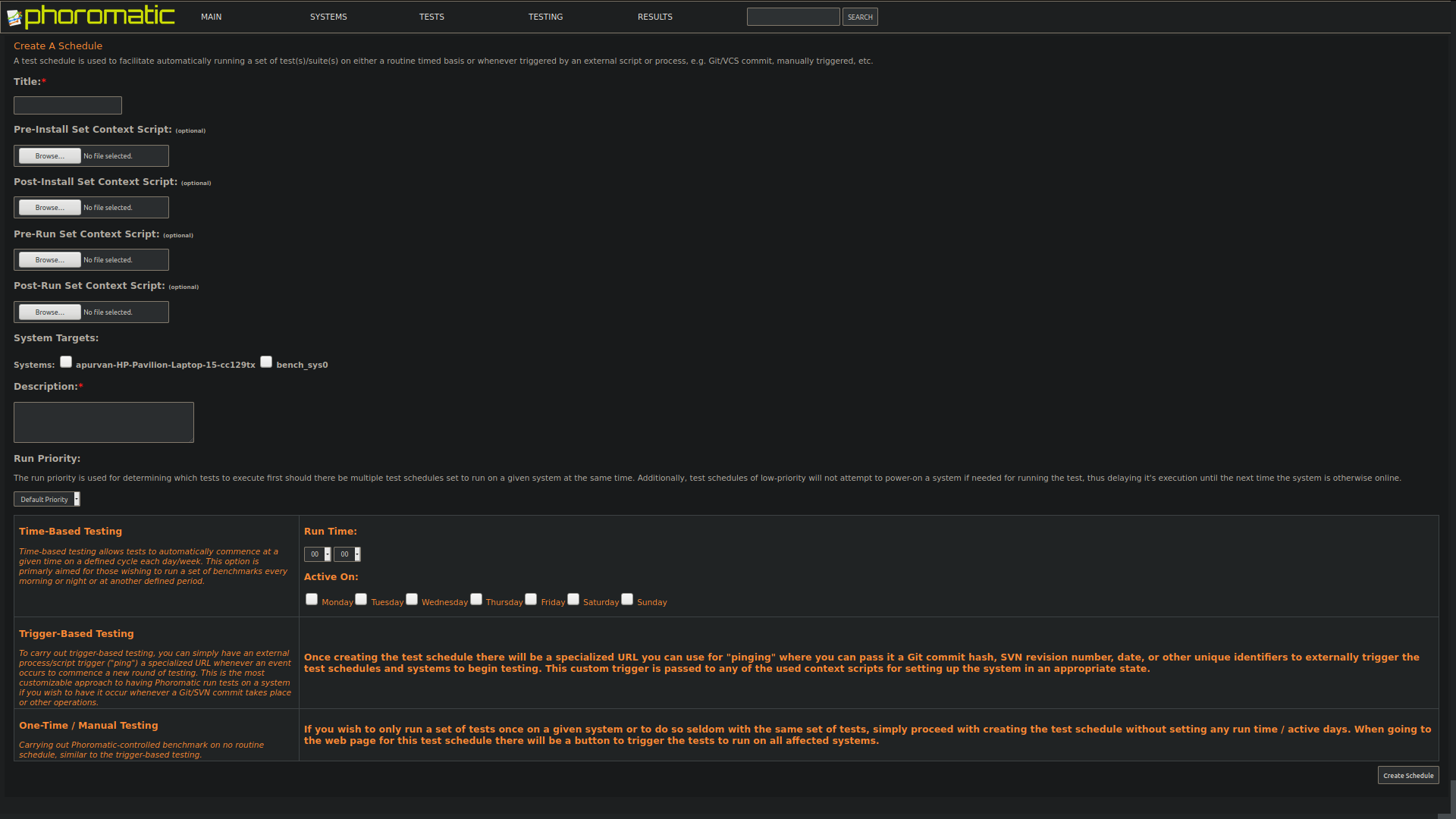Enable the Monday checkbox

coord(312,599)
